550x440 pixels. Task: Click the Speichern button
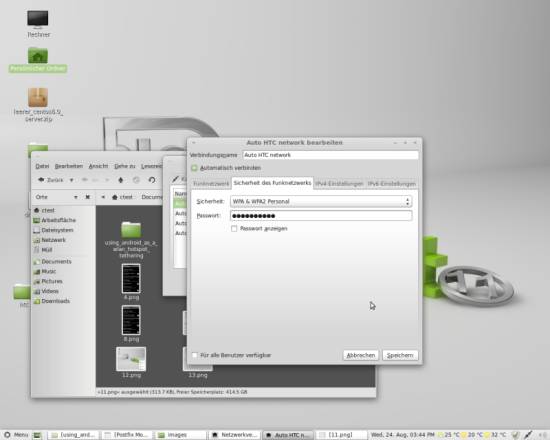pos(400,355)
